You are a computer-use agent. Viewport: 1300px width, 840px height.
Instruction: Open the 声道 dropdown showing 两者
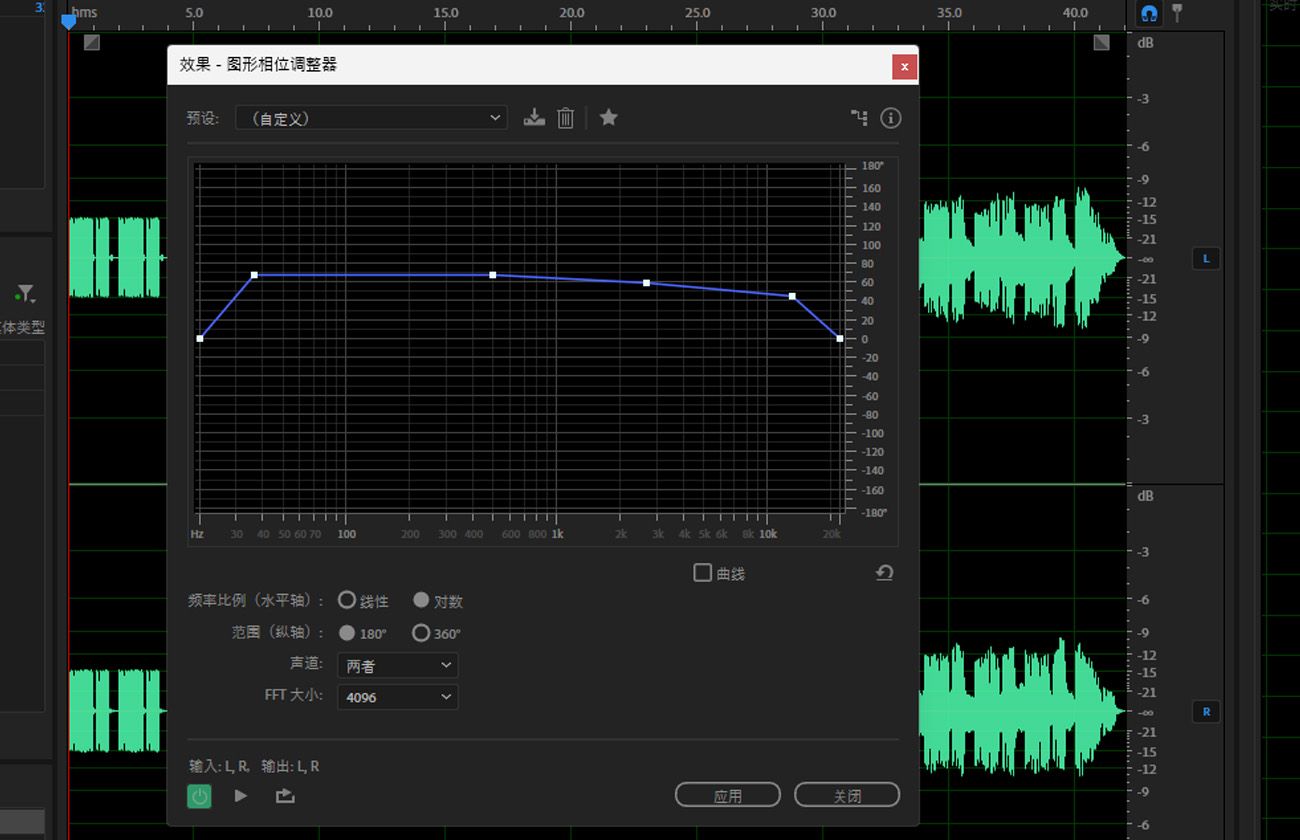point(397,665)
